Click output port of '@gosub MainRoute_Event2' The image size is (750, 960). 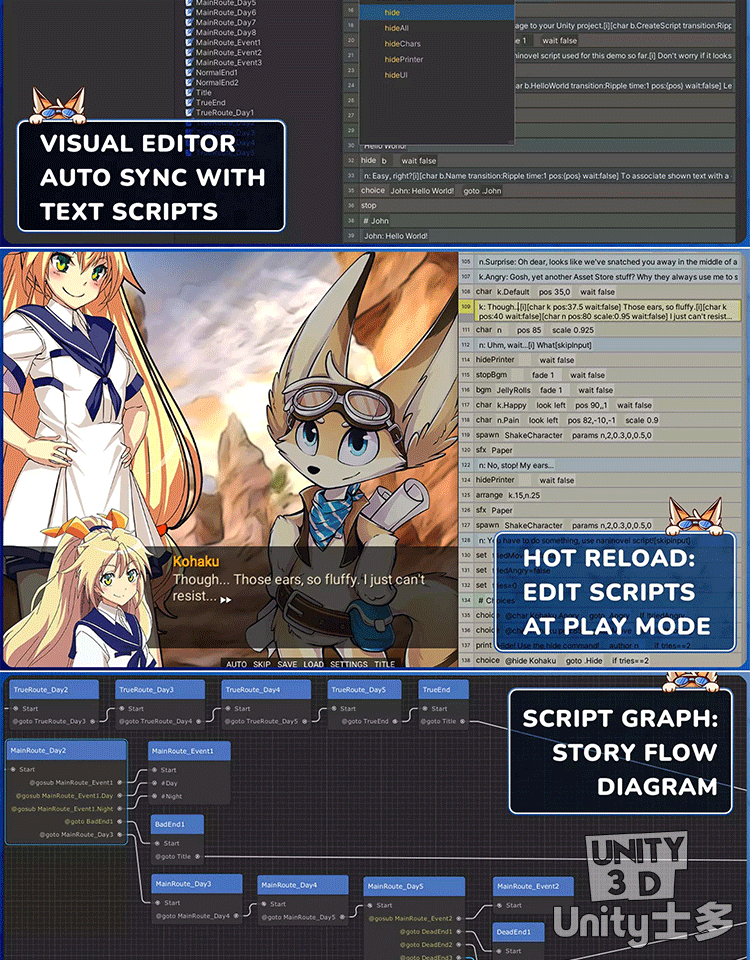tap(459, 918)
